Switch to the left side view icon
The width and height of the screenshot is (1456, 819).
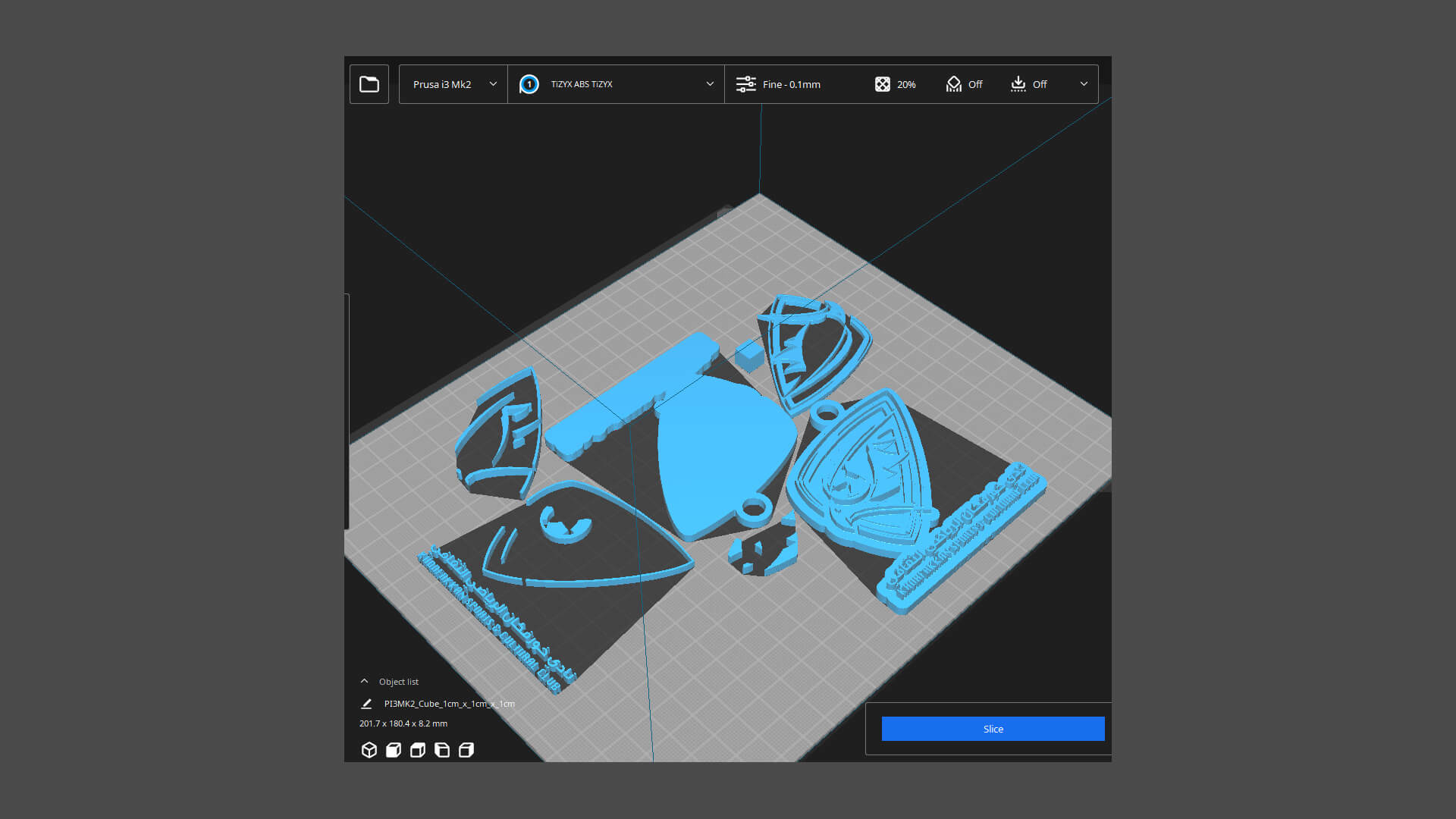[442, 750]
